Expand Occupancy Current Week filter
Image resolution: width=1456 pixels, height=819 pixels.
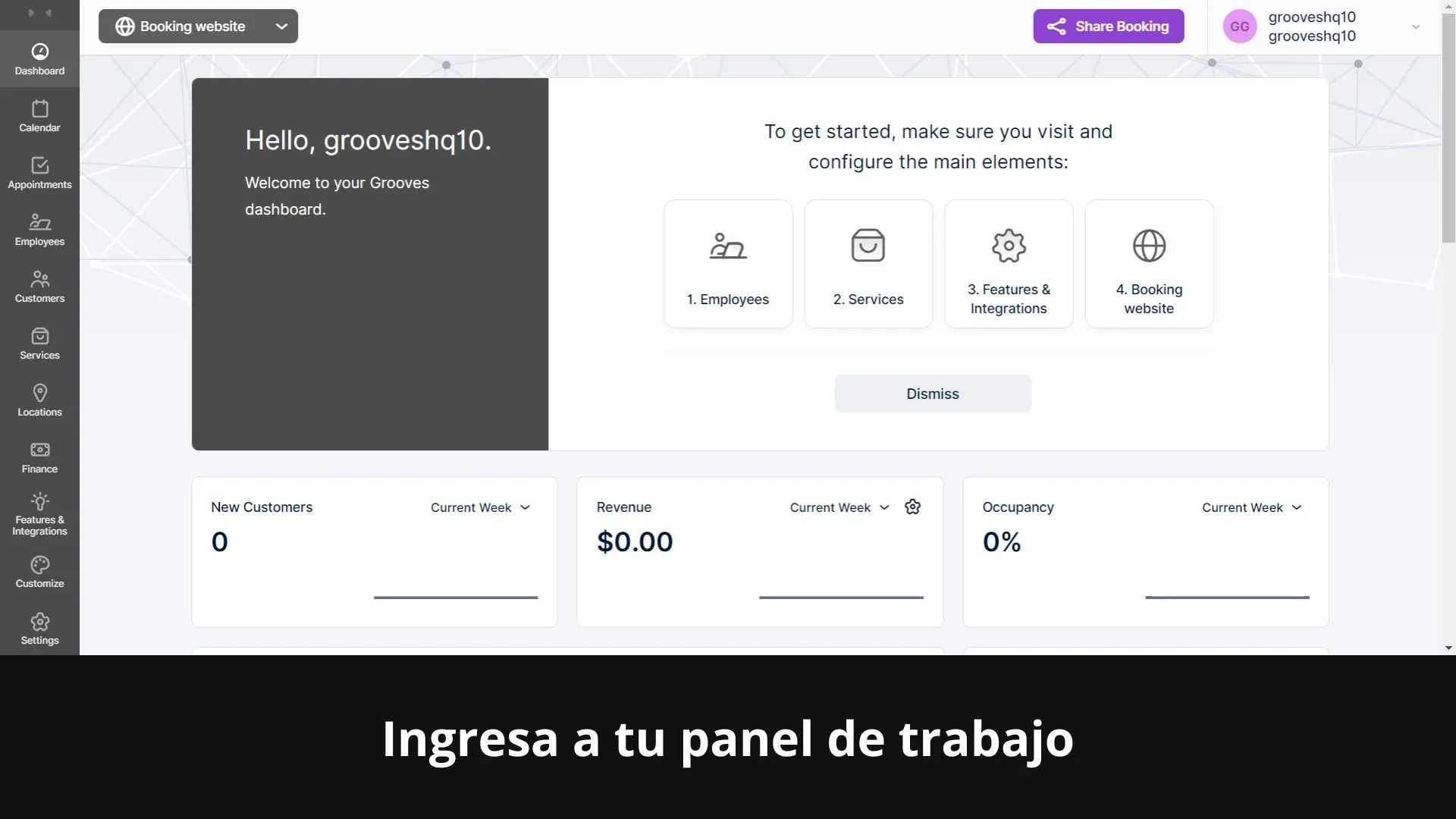pos(1251,507)
